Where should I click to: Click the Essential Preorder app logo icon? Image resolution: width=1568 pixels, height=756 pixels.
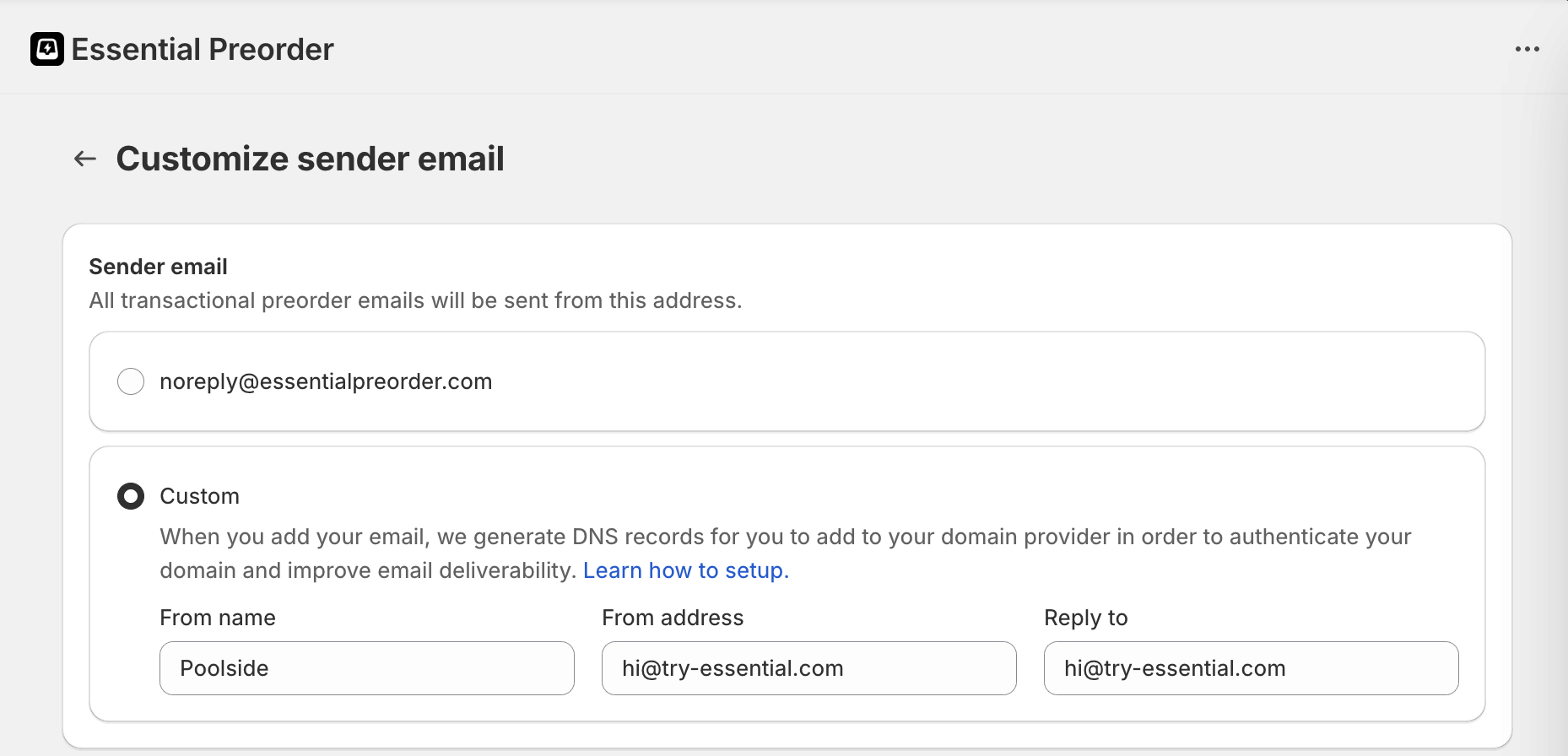47,49
